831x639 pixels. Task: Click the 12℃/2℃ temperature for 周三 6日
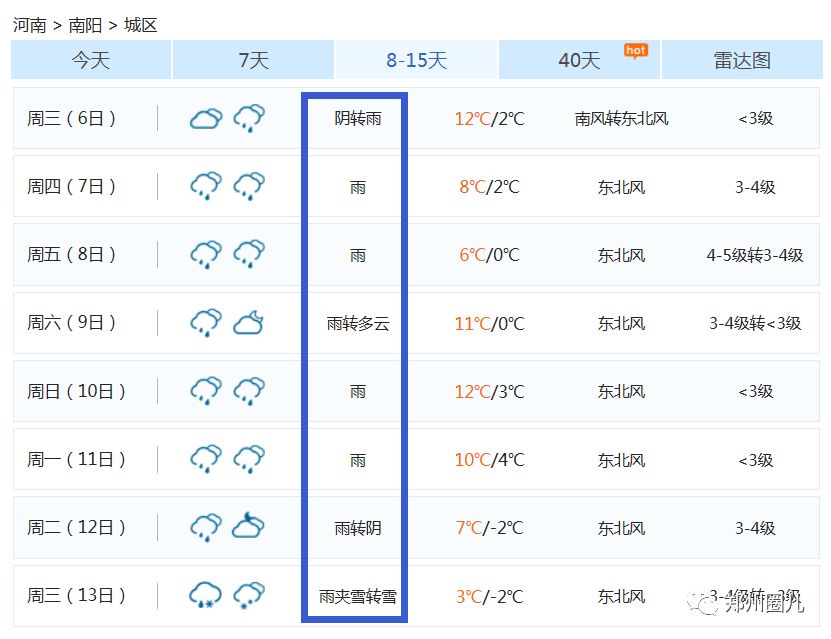click(489, 119)
